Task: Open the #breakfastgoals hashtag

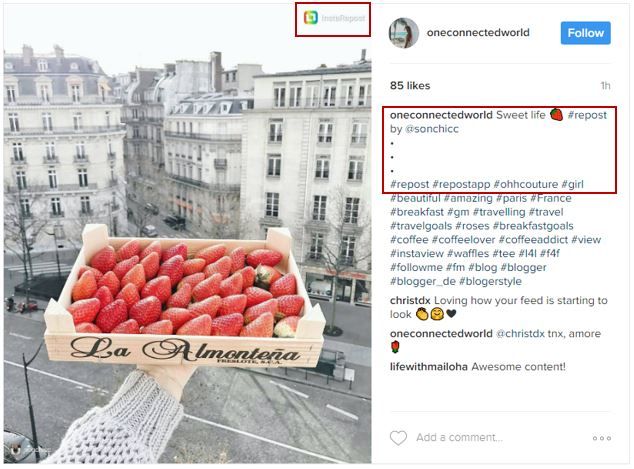Action: [x=533, y=226]
